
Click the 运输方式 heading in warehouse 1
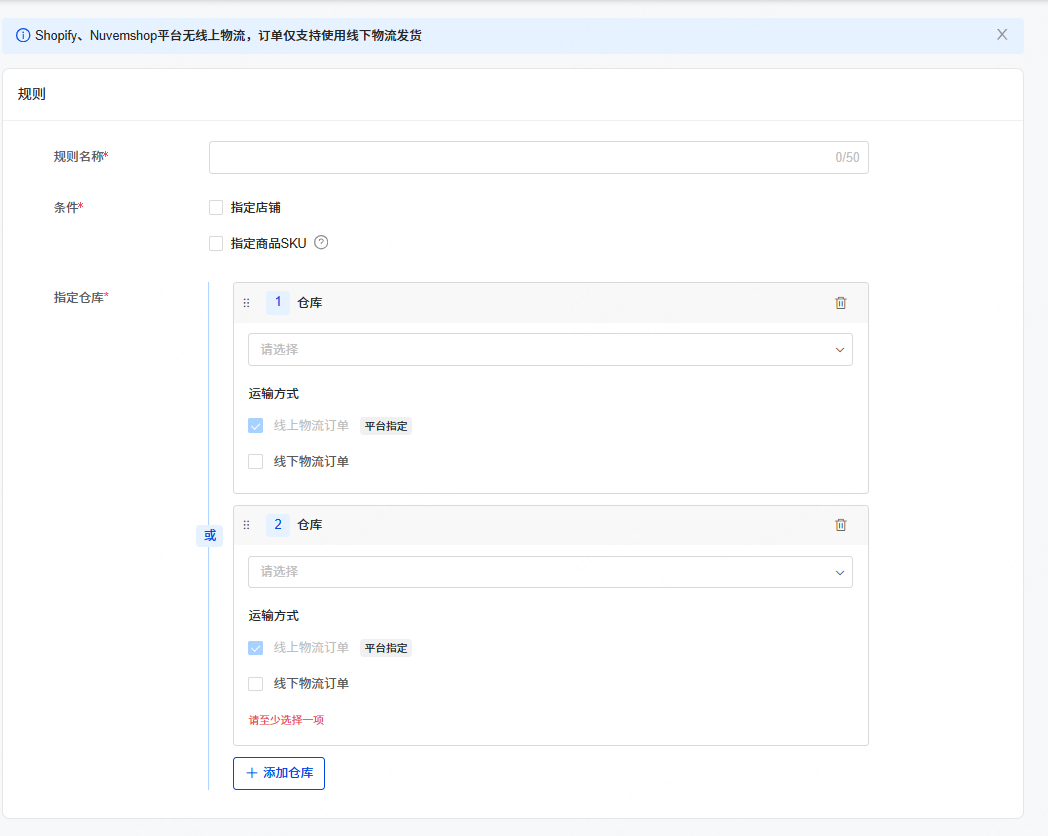tap(273, 394)
